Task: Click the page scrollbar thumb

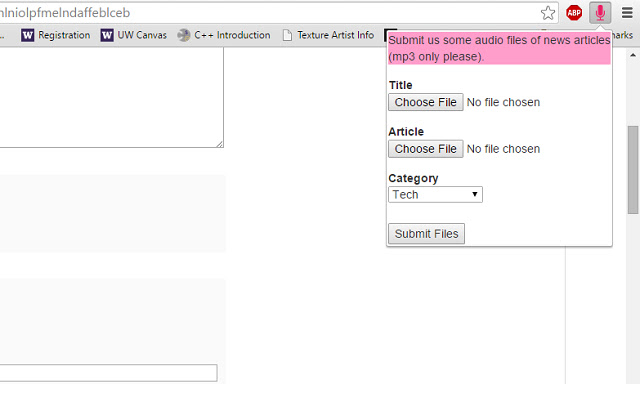Action: [x=633, y=169]
